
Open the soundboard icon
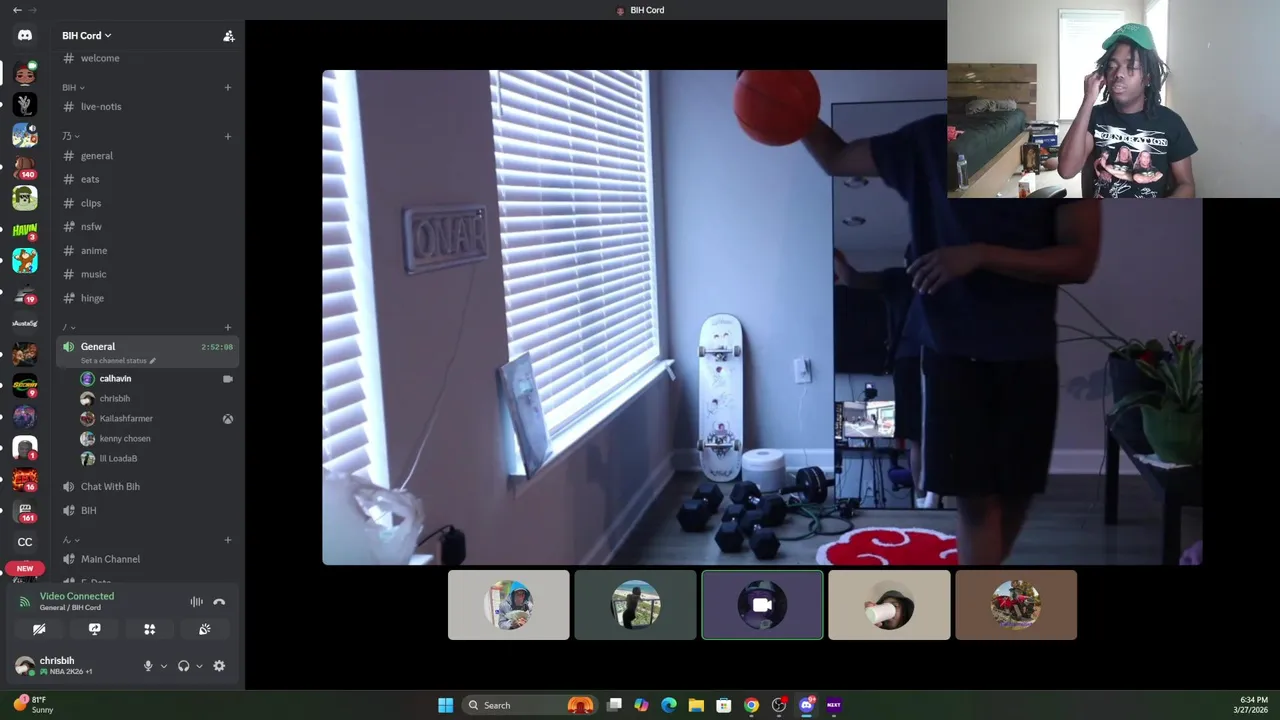pos(204,629)
